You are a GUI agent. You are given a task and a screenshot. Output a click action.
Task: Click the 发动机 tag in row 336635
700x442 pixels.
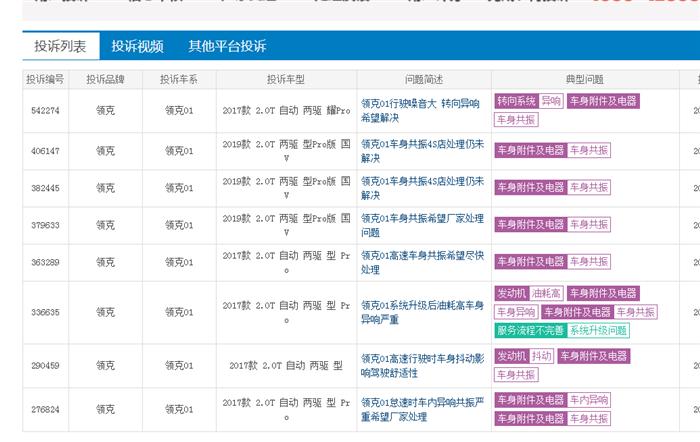click(512, 293)
